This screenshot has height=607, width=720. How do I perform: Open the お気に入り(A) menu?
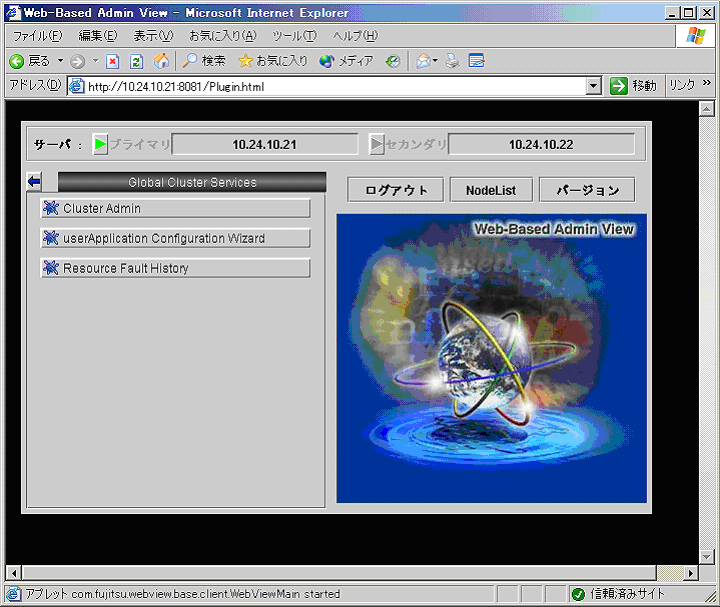click(223, 35)
